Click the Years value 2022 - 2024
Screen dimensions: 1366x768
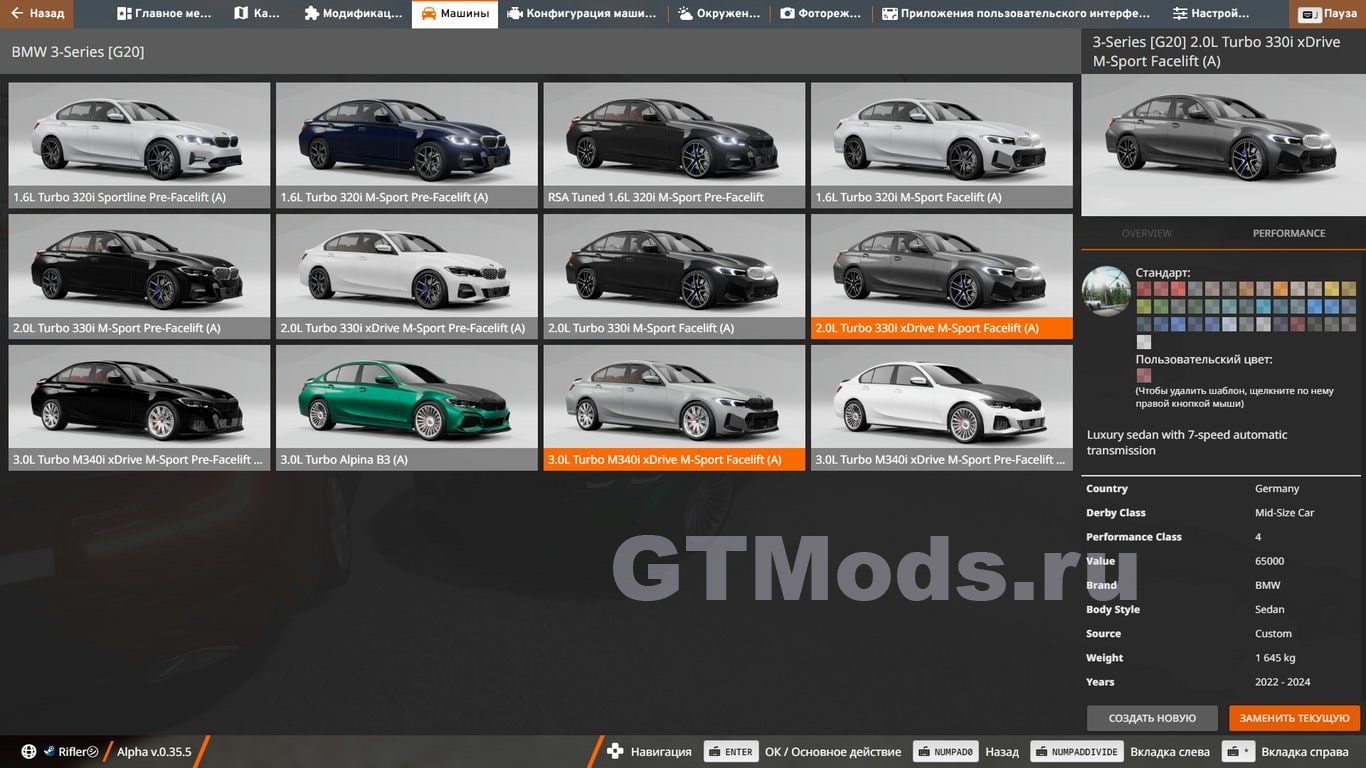click(1283, 682)
